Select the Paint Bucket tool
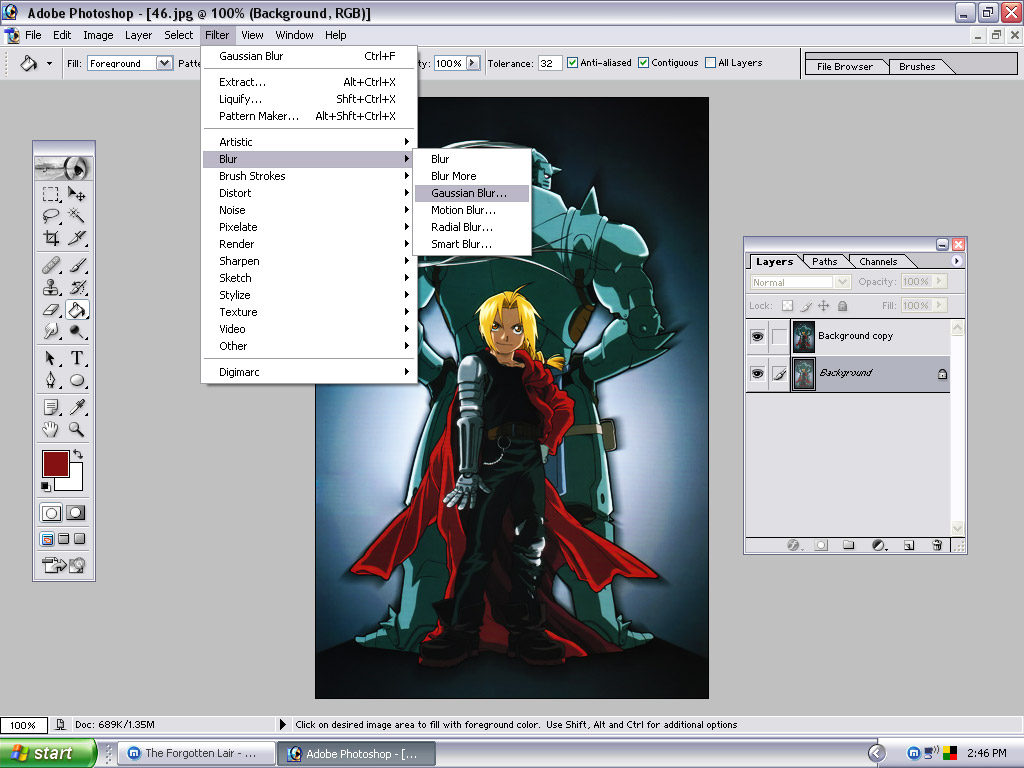 pos(76,310)
